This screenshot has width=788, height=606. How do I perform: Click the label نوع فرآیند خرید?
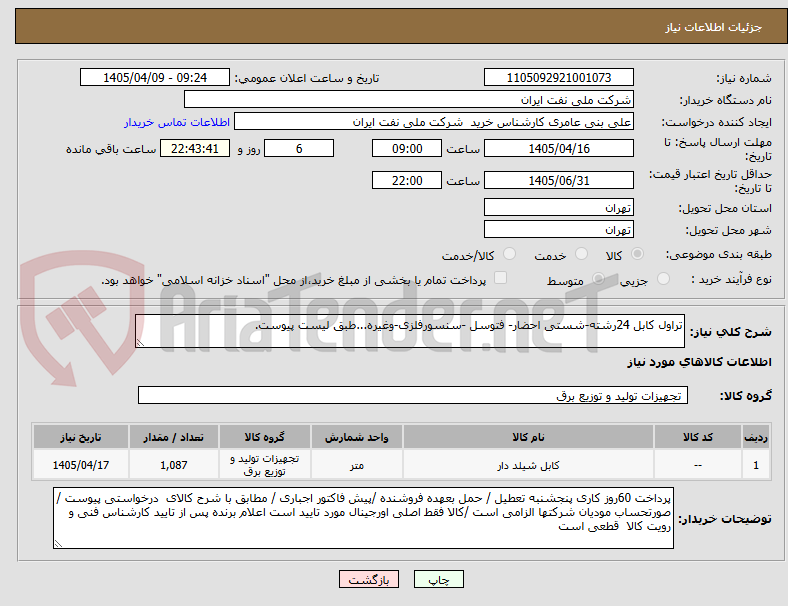pyautogui.click(x=731, y=279)
